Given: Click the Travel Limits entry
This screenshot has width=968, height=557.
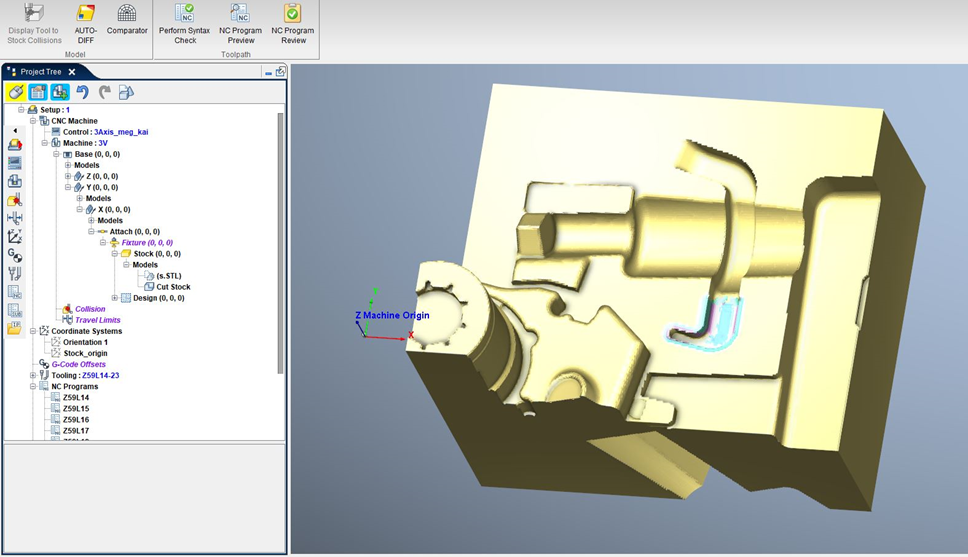Looking at the screenshot, I should pyautogui.click(x=97, y=320).
